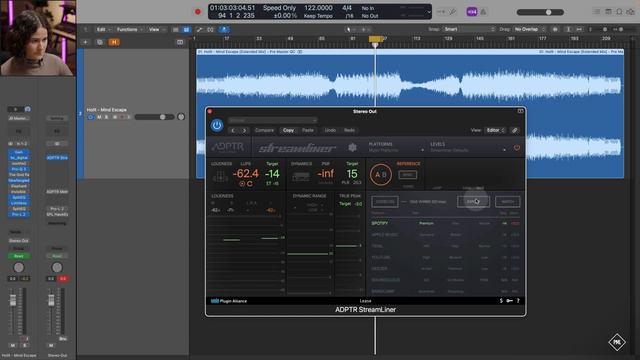640x360 pixels.
Task: Toggle the green Read automation button
Action: coord(19,256)
